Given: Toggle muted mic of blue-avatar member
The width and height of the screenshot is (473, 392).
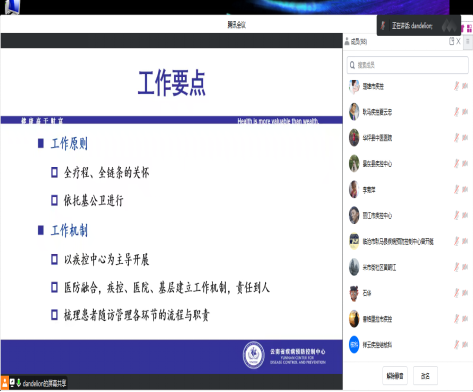Looking at the screenshot, I should pos(456,345).
